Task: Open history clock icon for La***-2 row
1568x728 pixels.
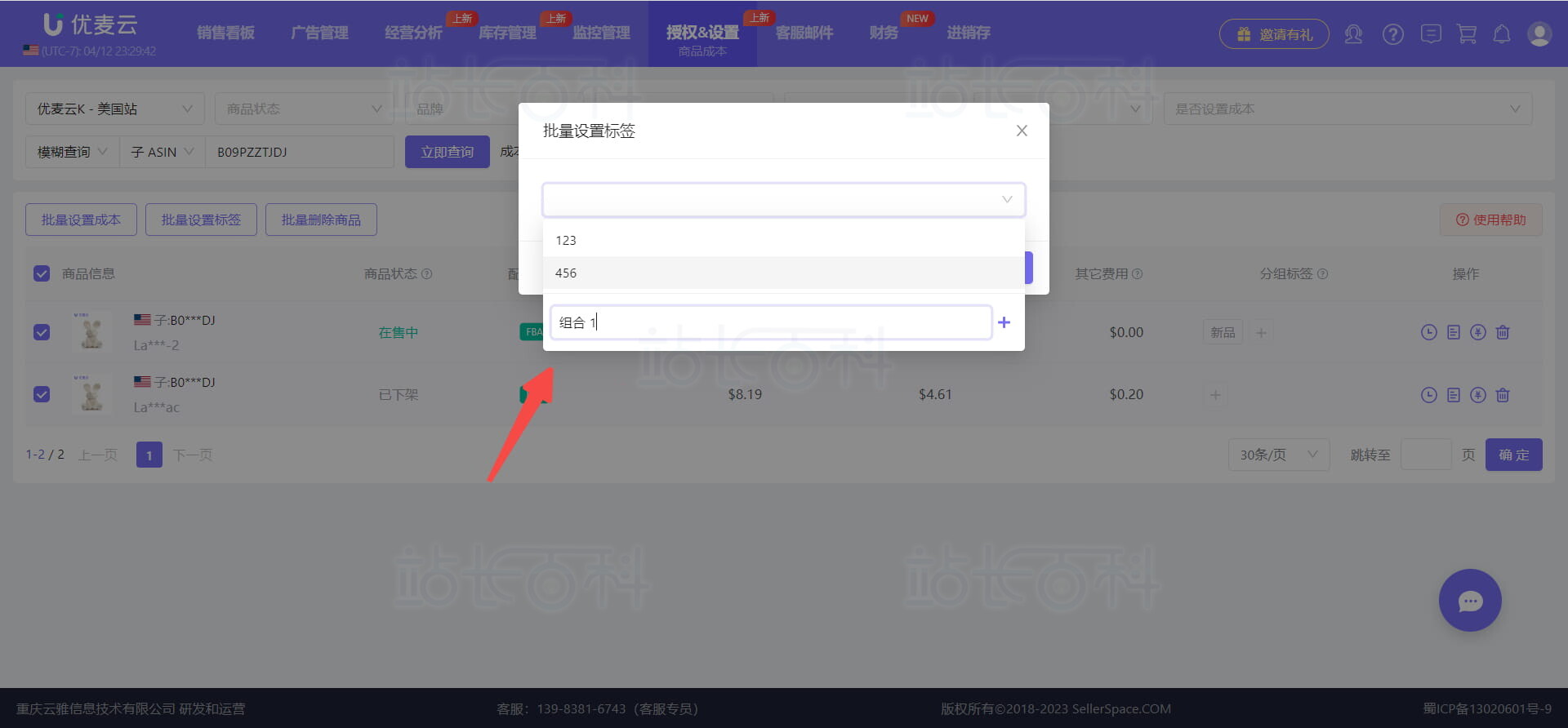Action: coord(1428,332)
